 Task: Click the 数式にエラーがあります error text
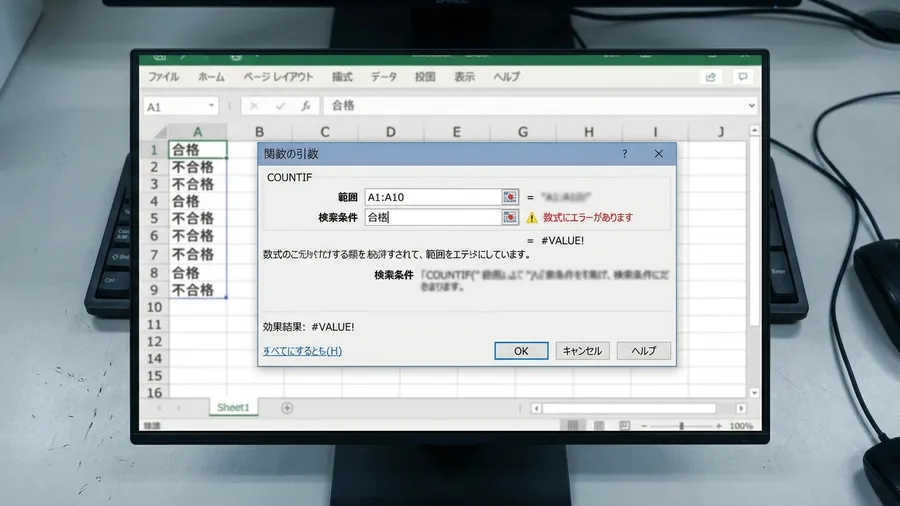point(588,217)
